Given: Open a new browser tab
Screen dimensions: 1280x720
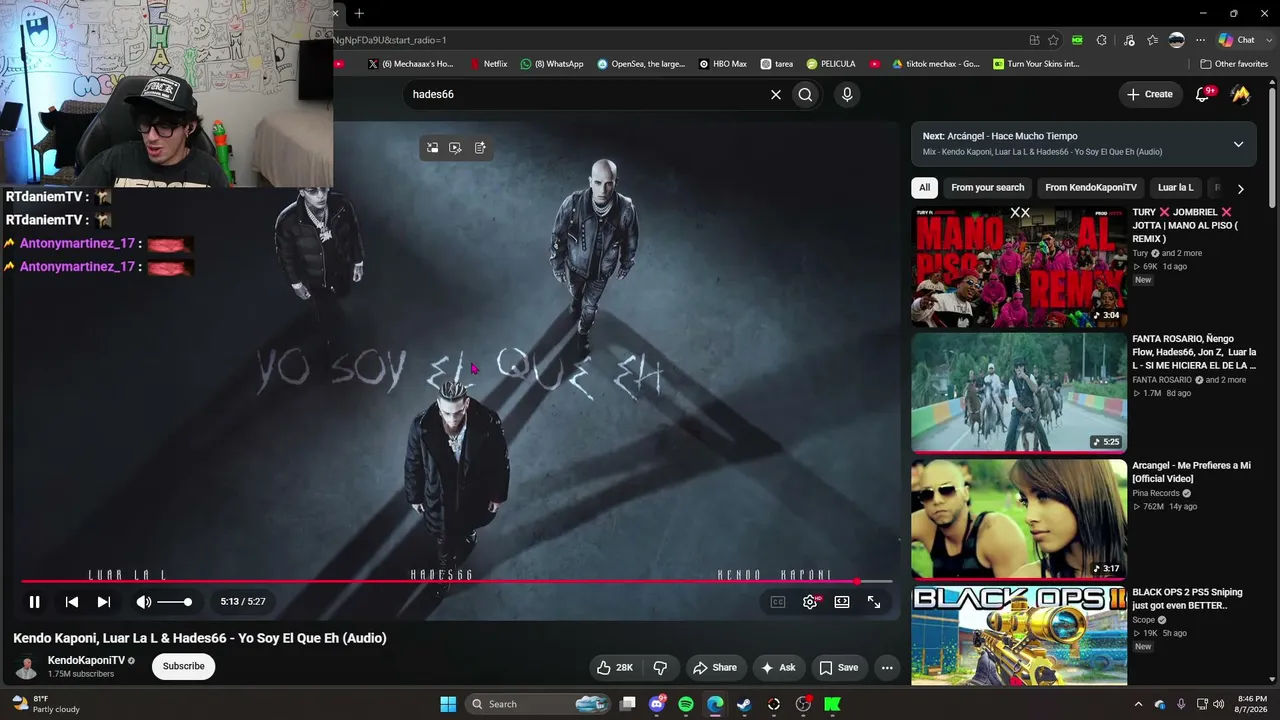Looking at the screenshot, I should pos(359,13).
